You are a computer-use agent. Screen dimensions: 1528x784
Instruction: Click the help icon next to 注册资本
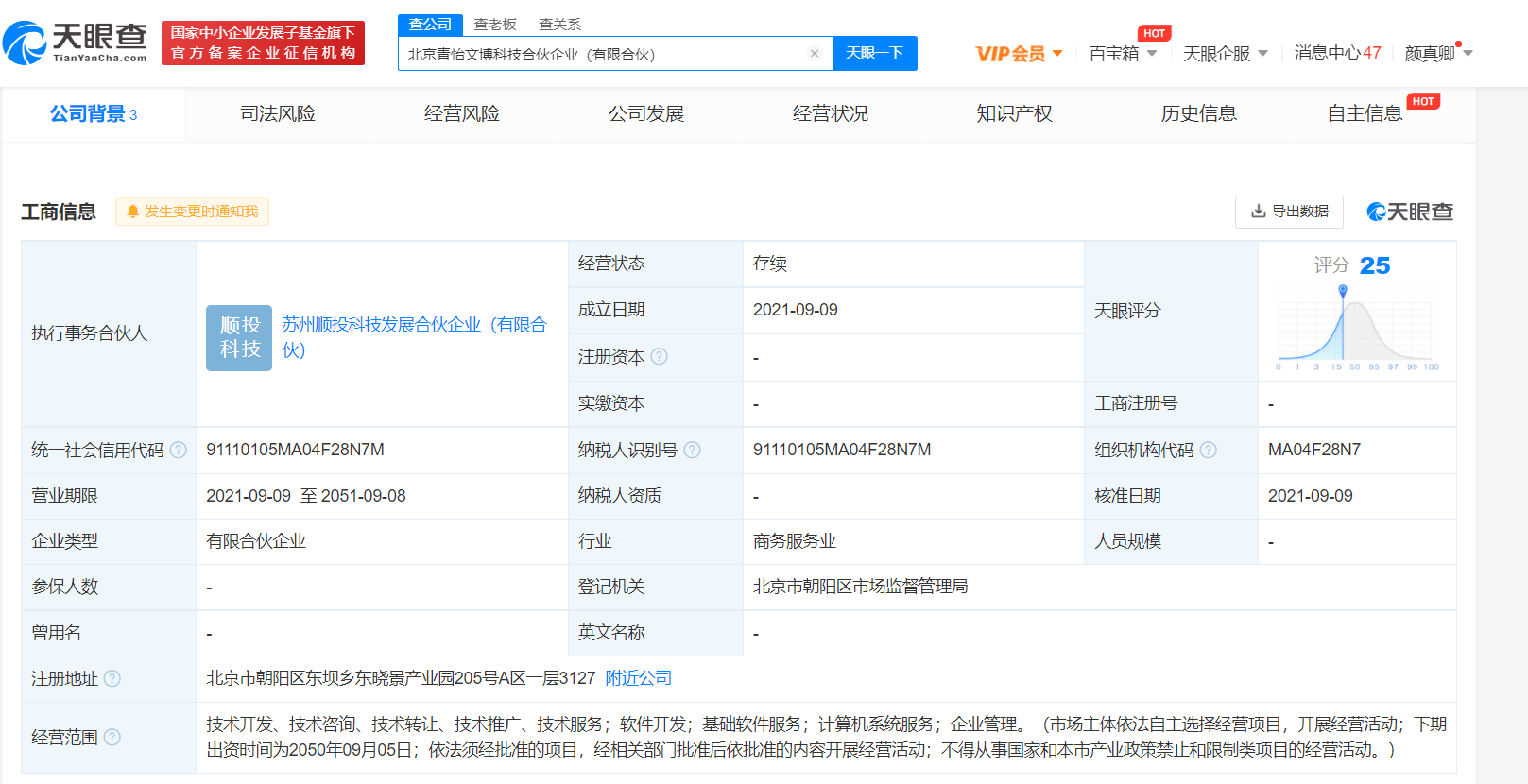coord(660,356)
